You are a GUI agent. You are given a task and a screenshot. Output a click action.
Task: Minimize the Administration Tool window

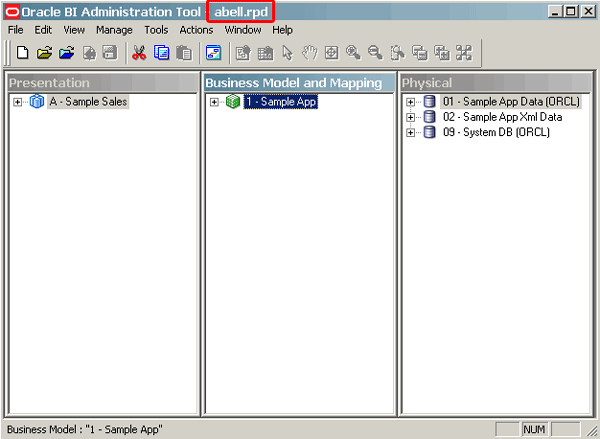555,11
